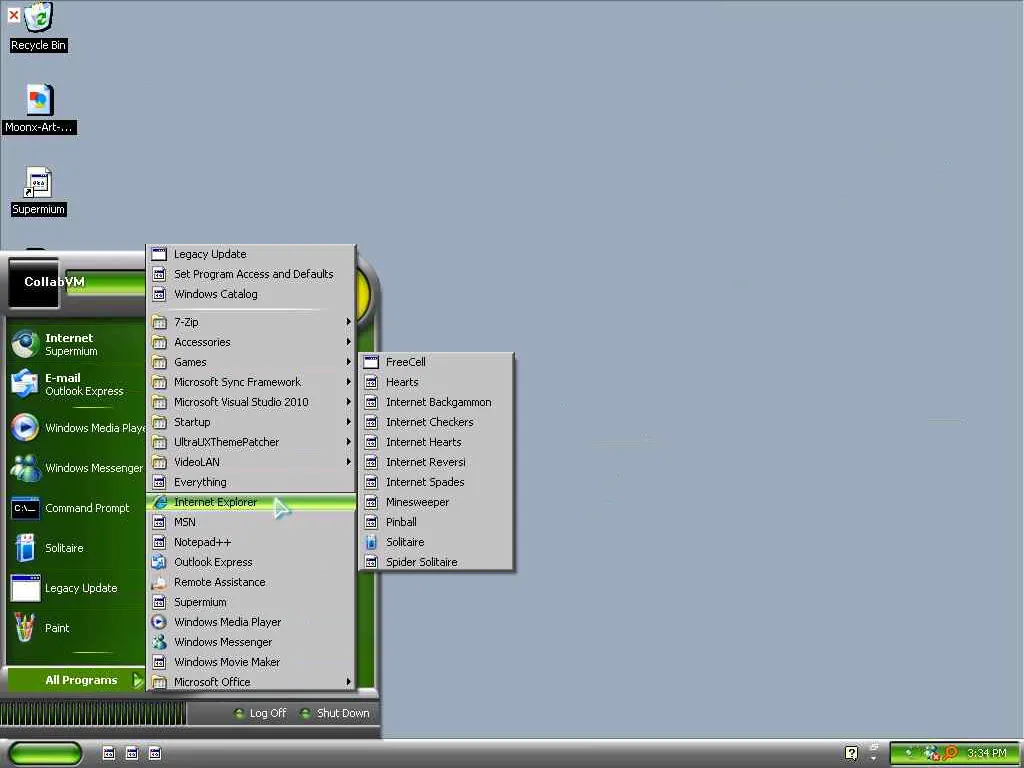Expand the Accessories folder submenu

pos(251,342)
